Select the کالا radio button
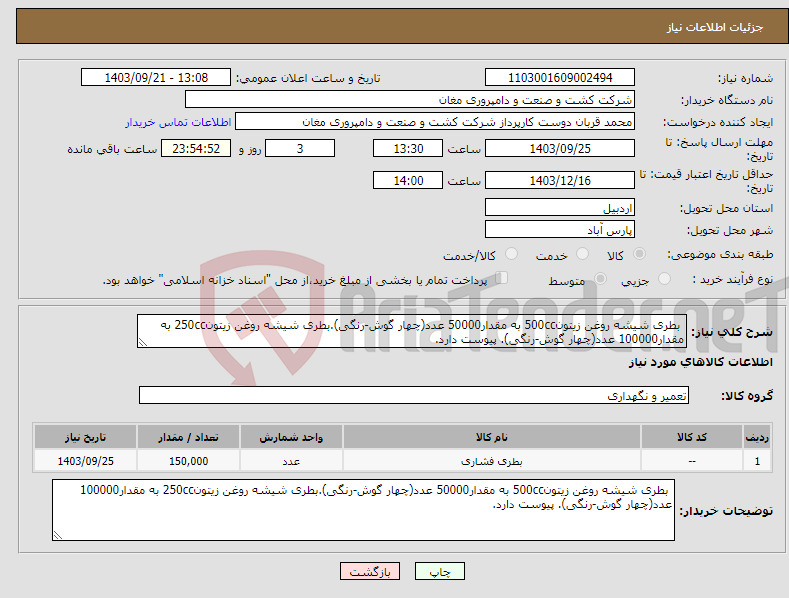The image size is (789, 598). click(639, 254)
